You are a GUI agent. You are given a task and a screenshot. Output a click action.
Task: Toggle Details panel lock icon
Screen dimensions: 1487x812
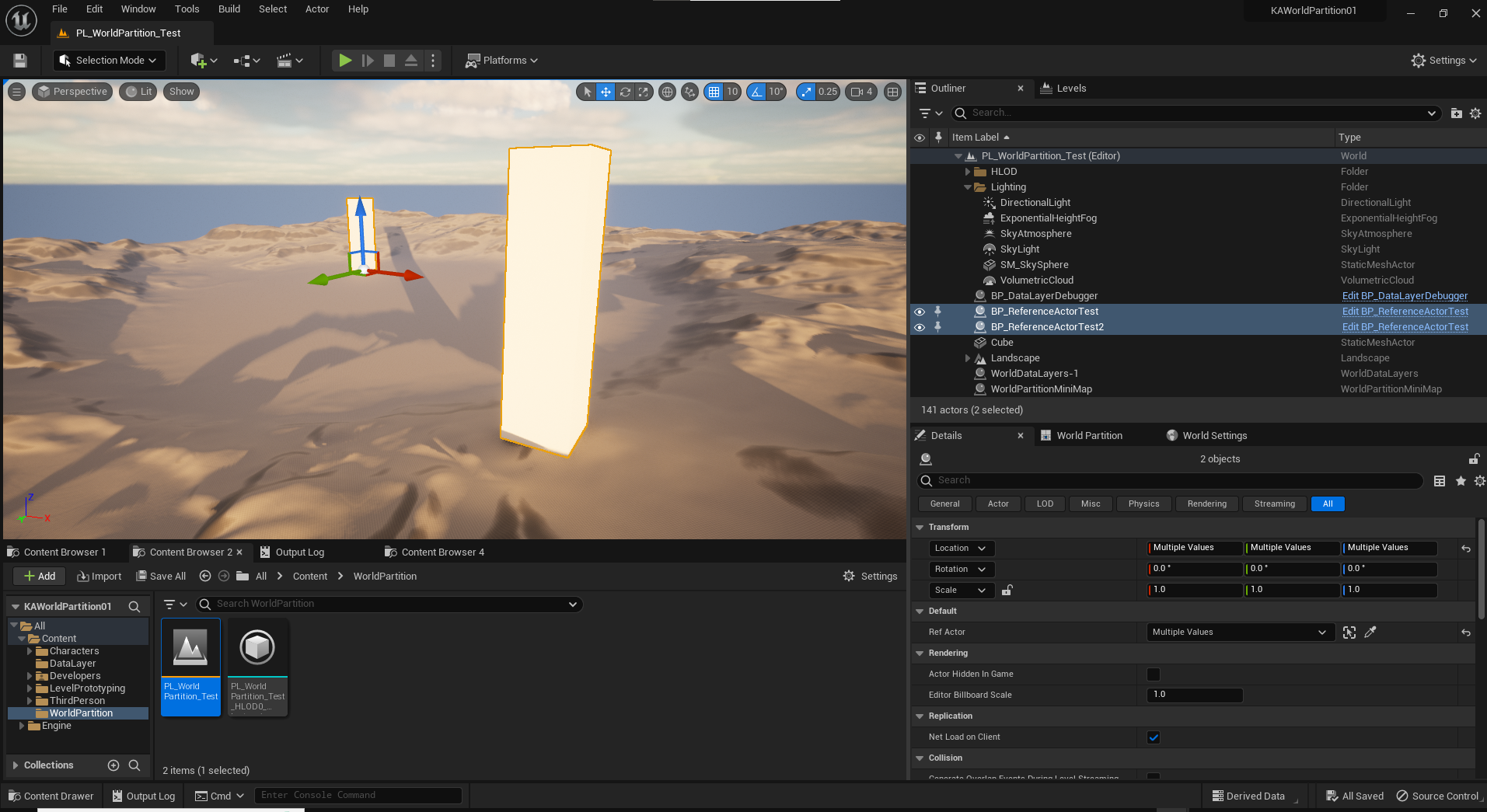(1473, 459)
